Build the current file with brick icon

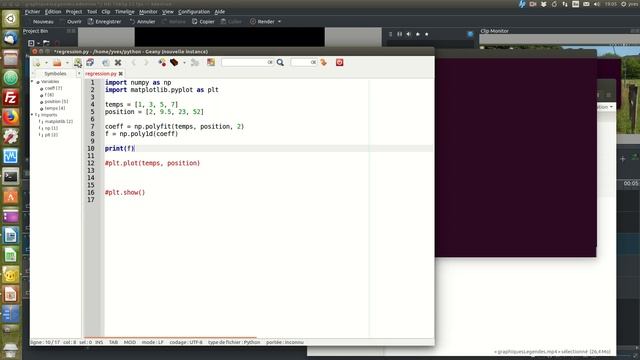(174, 62)
